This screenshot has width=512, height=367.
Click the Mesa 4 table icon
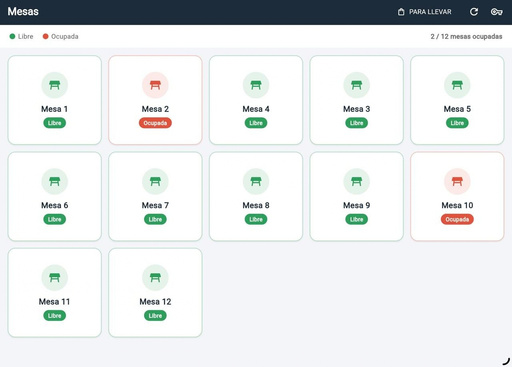point(256,85)
